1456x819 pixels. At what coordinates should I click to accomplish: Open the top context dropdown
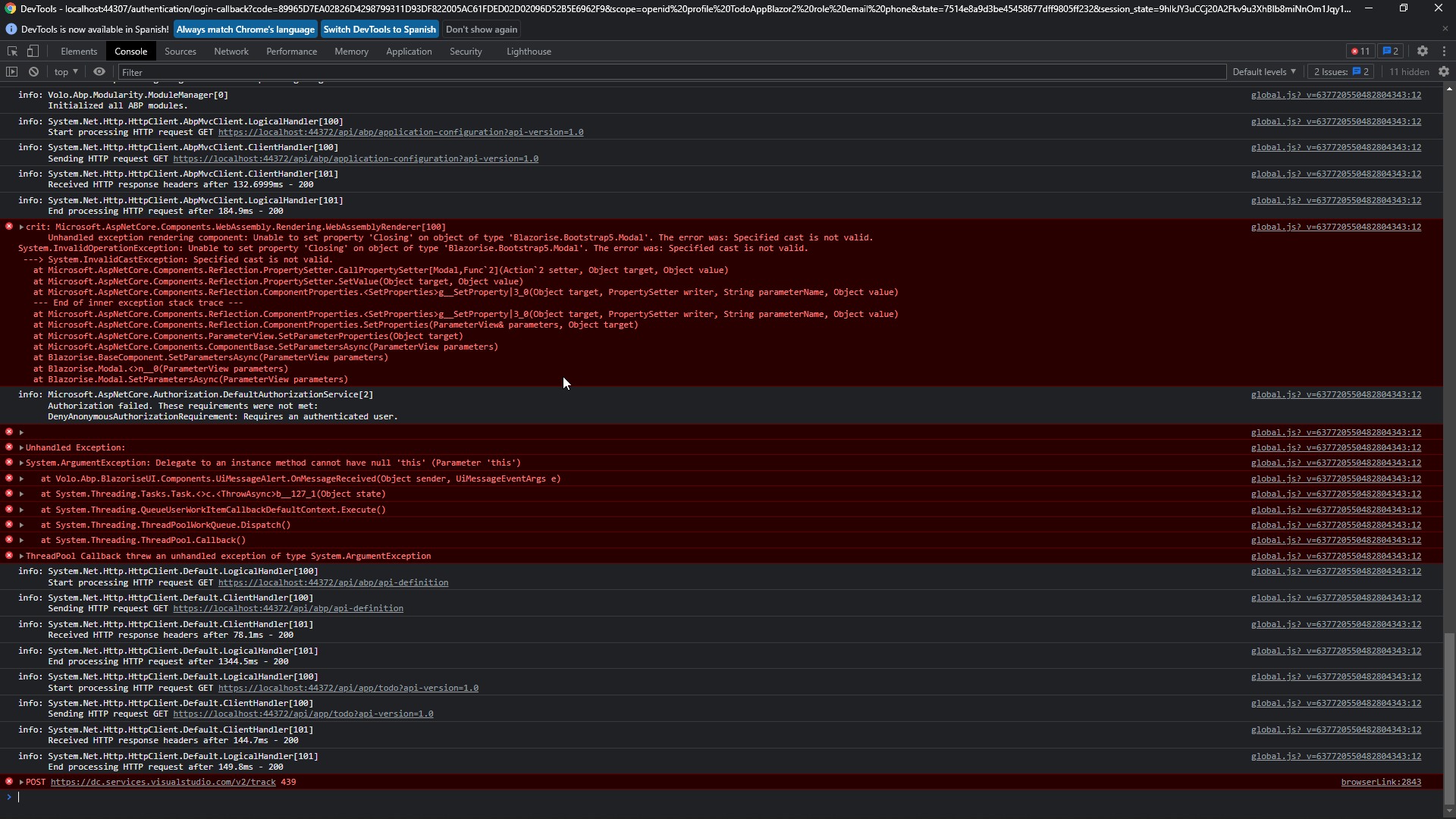point(66,72)
